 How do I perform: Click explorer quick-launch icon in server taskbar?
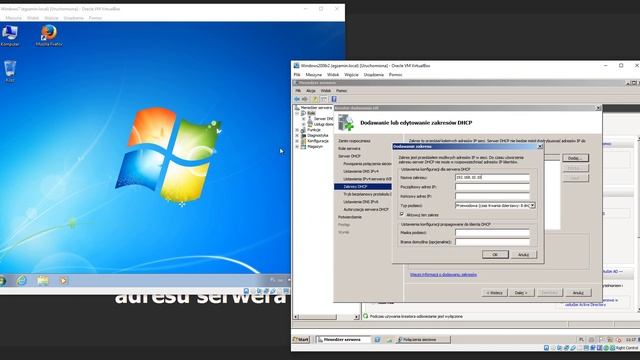pyautogui.click(x=389, y=340)
